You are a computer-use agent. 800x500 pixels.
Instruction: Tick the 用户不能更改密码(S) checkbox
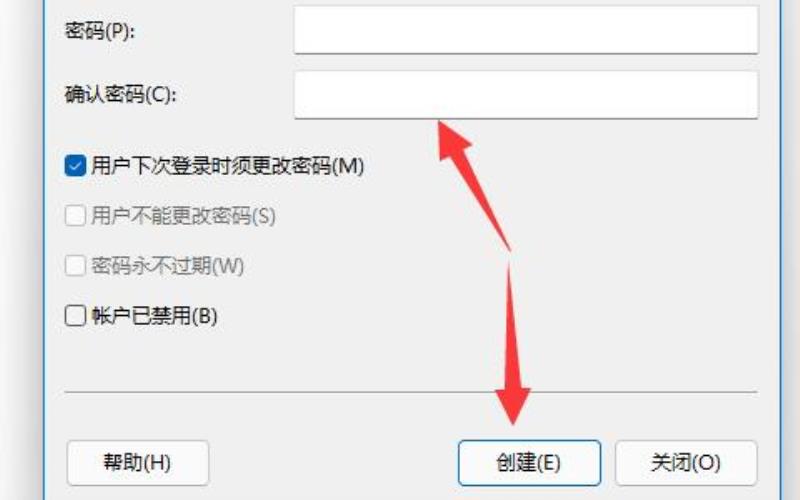point(75,216)
